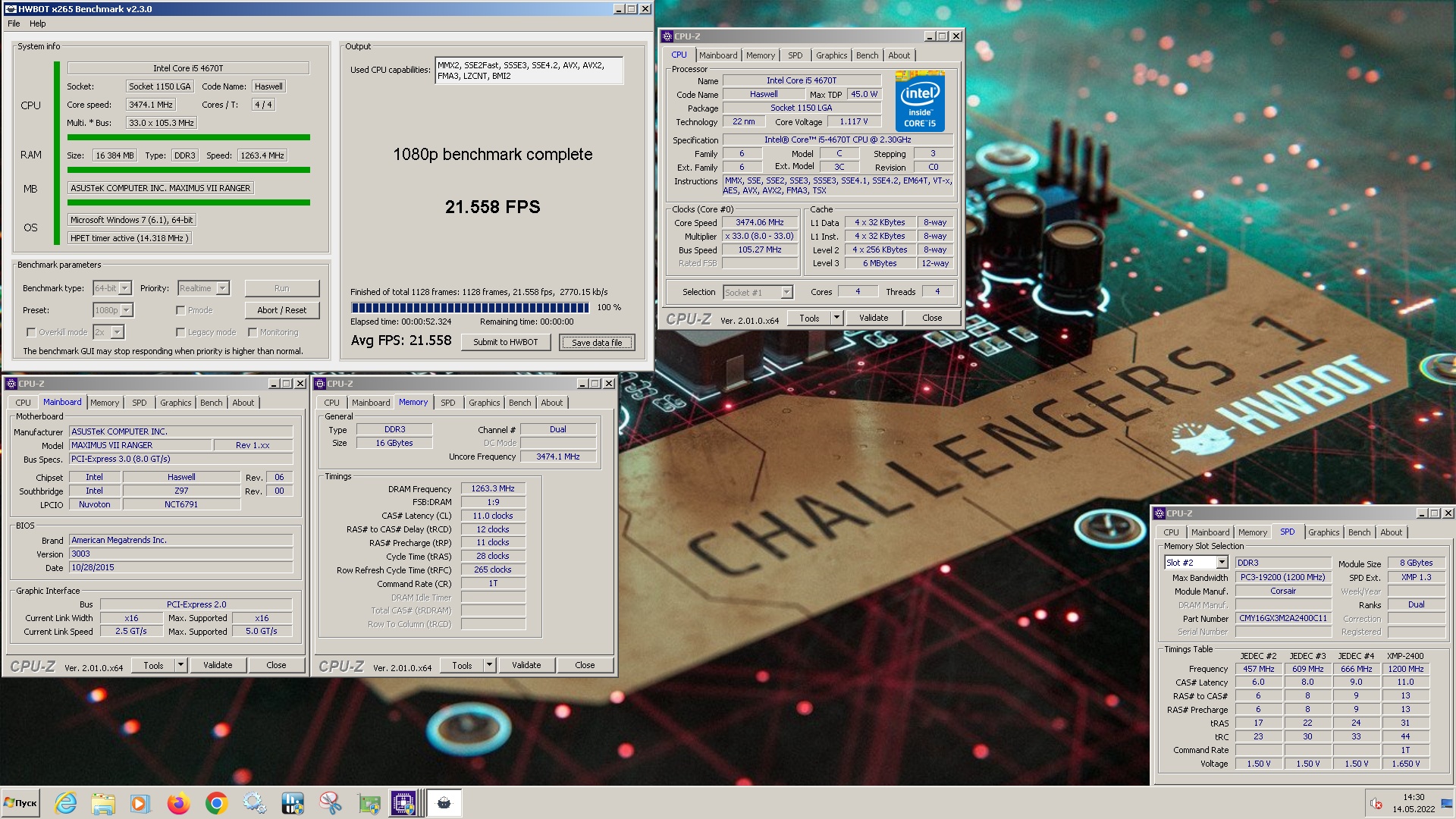Viewport: 1456px width, 819px height.
Task: Switch to About tab in CPU-Z SPD window
Action: [x=1391, y=532]
